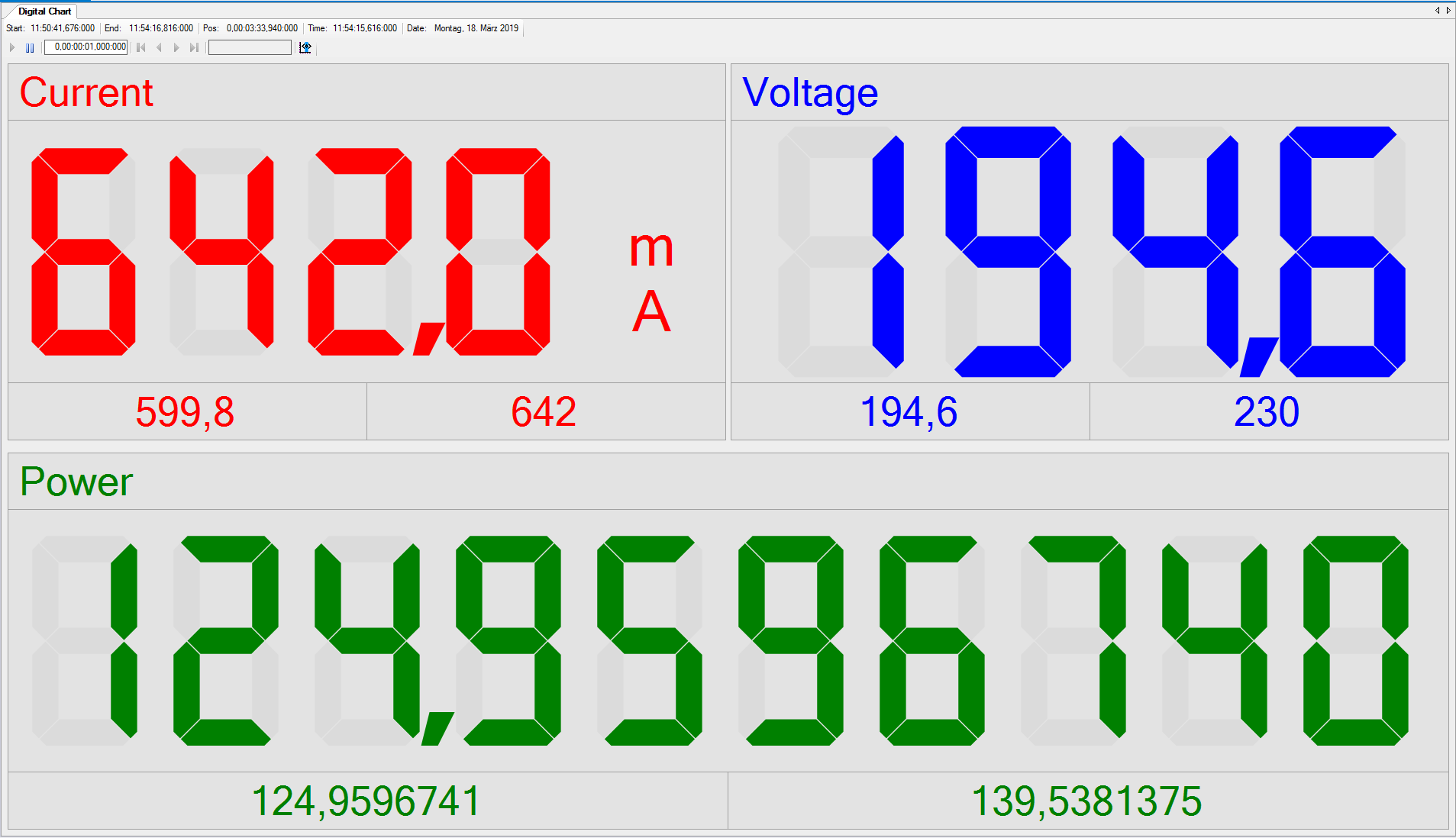The image size is (1456, 838).
Task: Click the green Power seven-segment display
Action: tap(720, 641)
